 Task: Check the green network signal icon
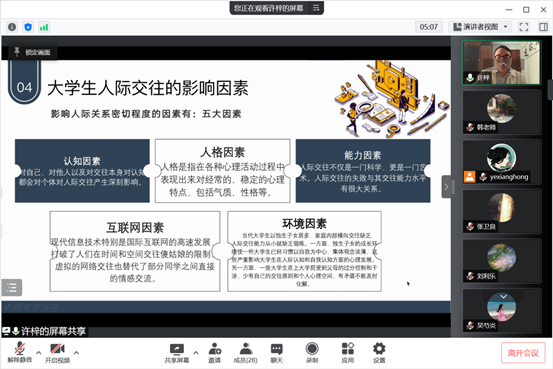(44, 27)
